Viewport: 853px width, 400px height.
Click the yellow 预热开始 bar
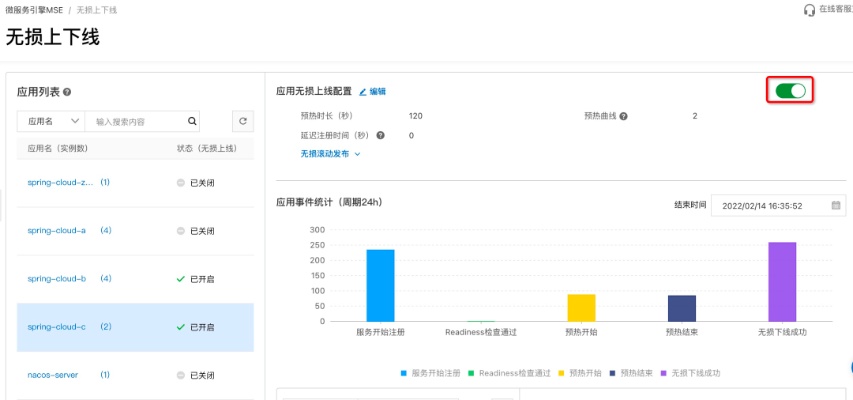(582, 308)
